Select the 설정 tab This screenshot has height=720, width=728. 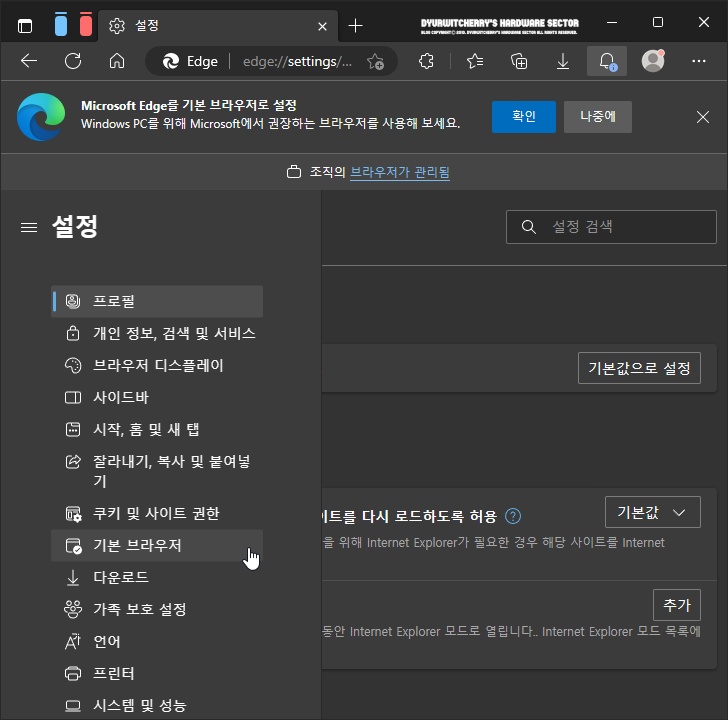(216, 26)
